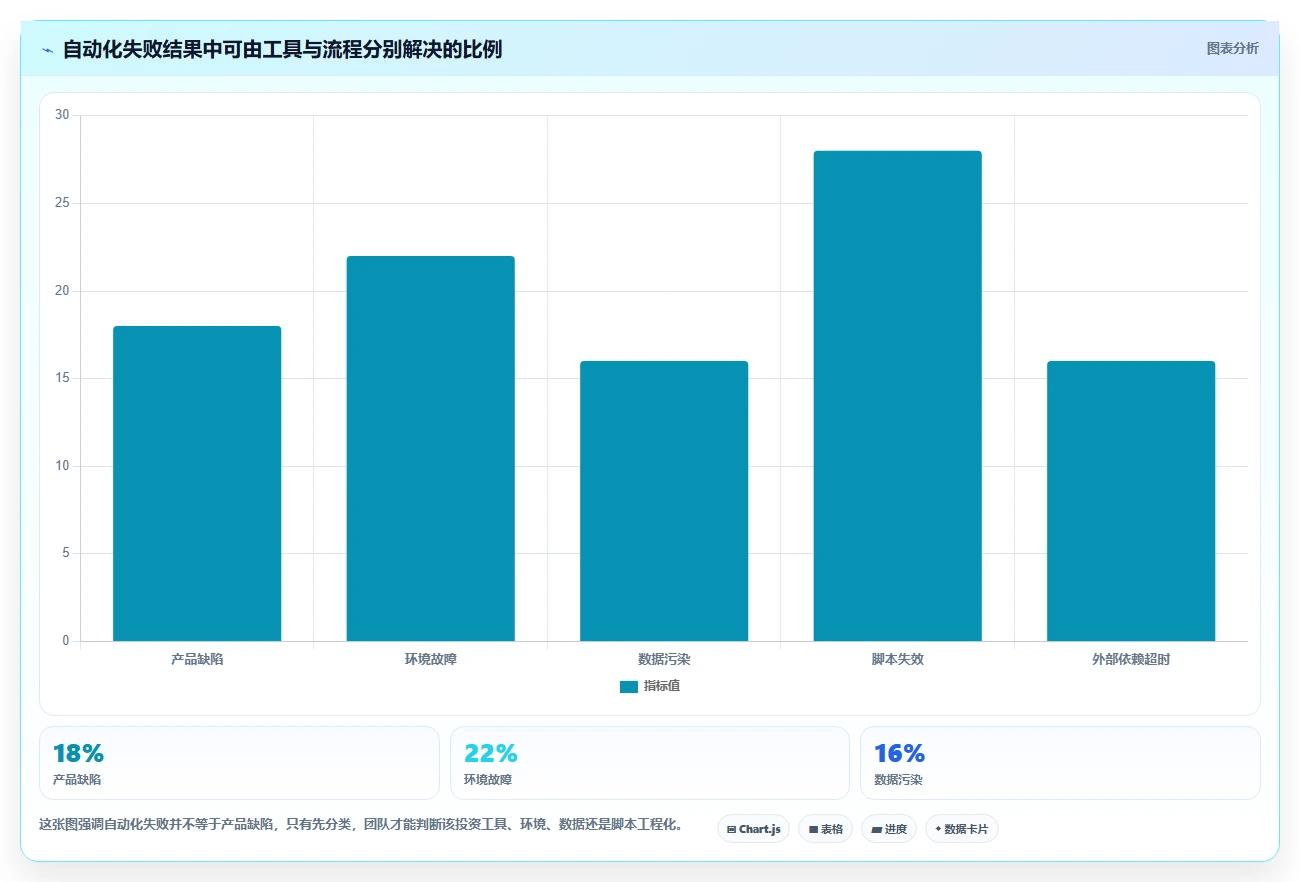Click the 脚本失效 x-axis label
Screen dimensions: 1300x882
[897, 660]
